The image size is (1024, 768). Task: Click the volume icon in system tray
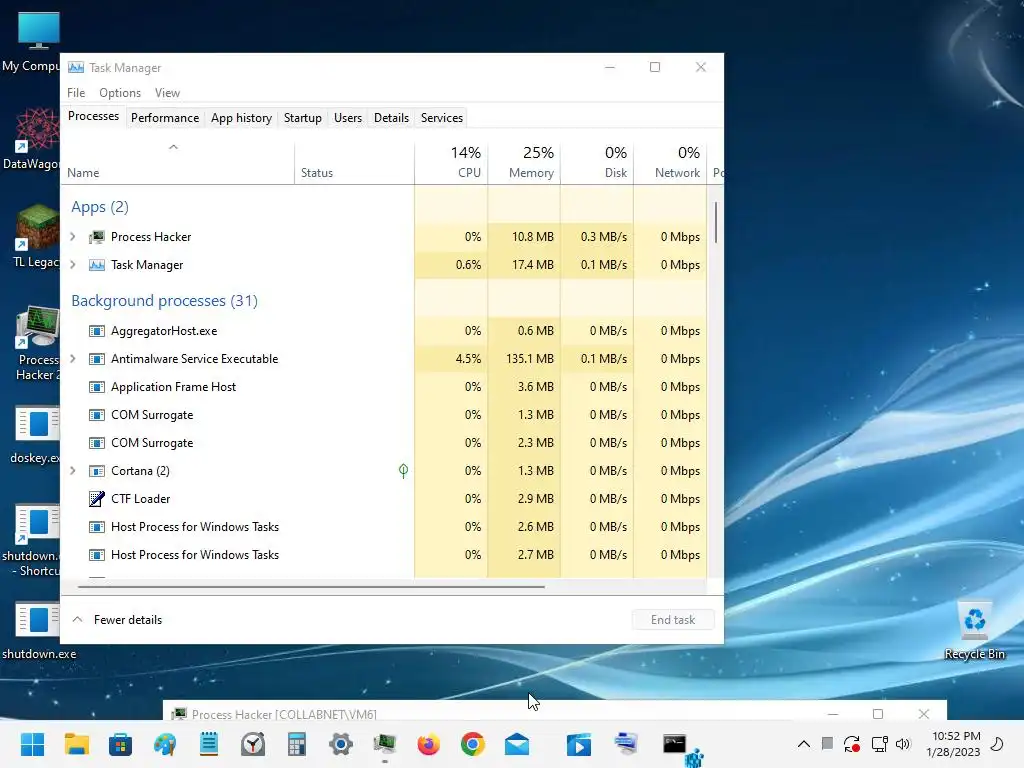(903, 744)
